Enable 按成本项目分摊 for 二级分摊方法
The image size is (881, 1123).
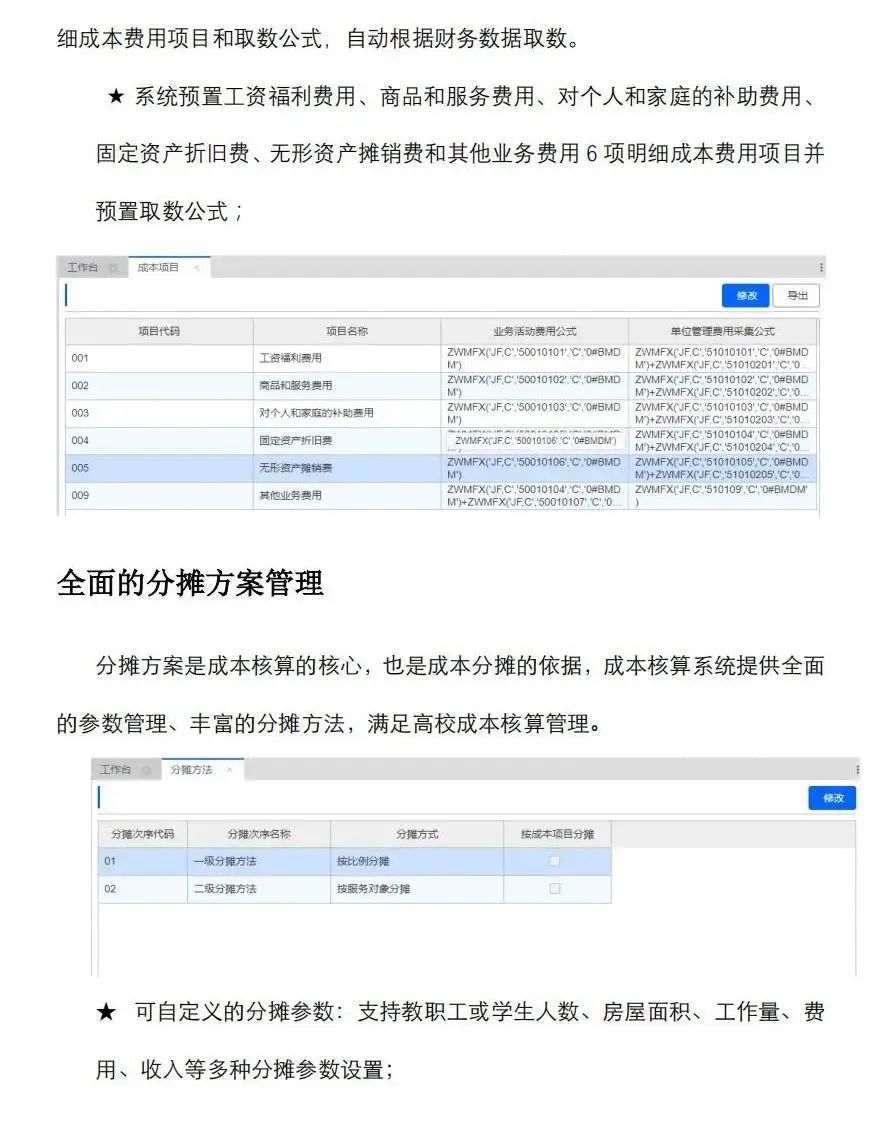point(555,889)
